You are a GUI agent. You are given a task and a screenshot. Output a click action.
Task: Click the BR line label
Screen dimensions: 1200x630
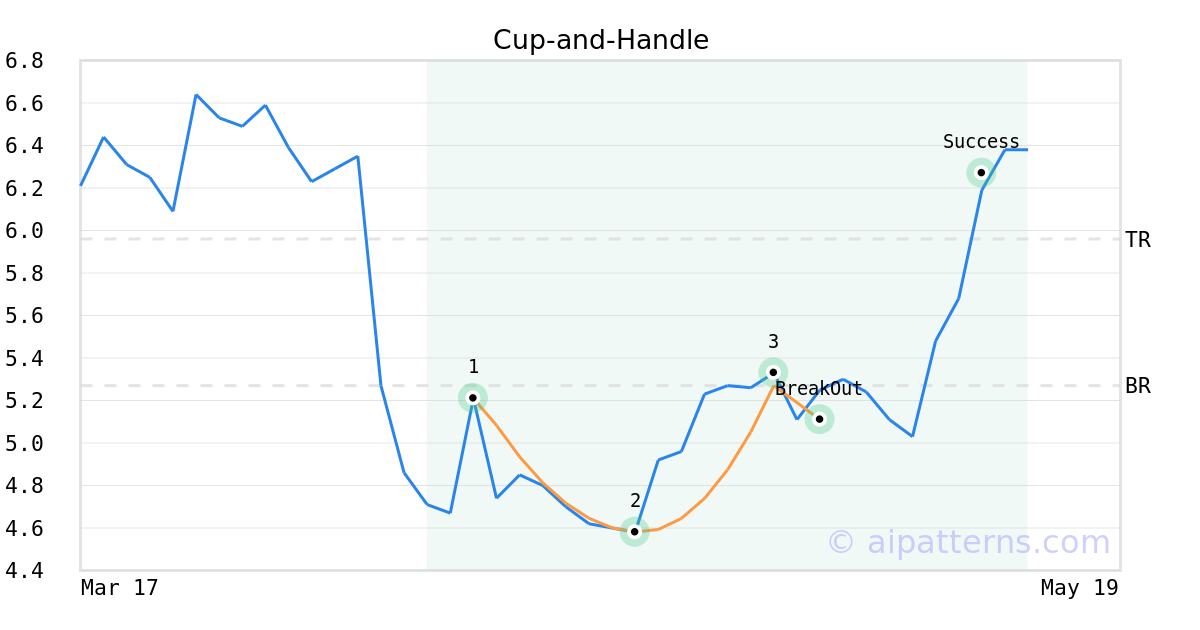pyautogui.click(x=1138, y=386)
